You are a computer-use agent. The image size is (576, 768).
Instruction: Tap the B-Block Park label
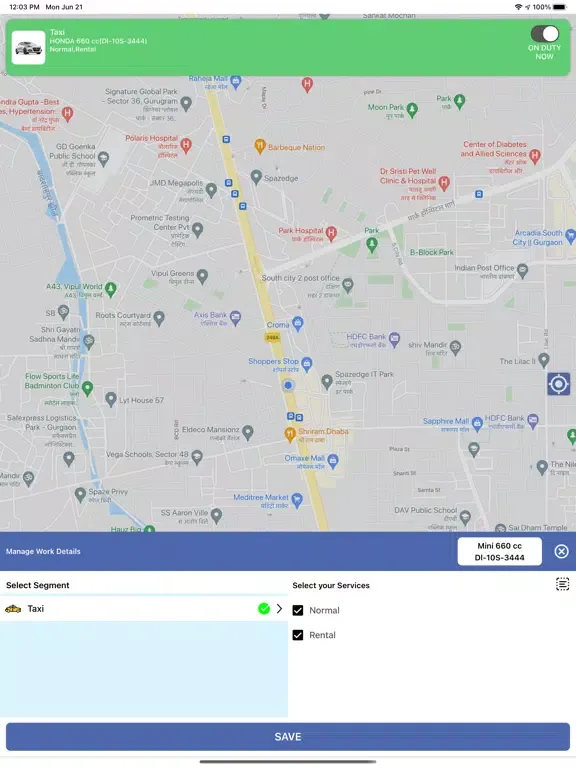coord(432,252)
